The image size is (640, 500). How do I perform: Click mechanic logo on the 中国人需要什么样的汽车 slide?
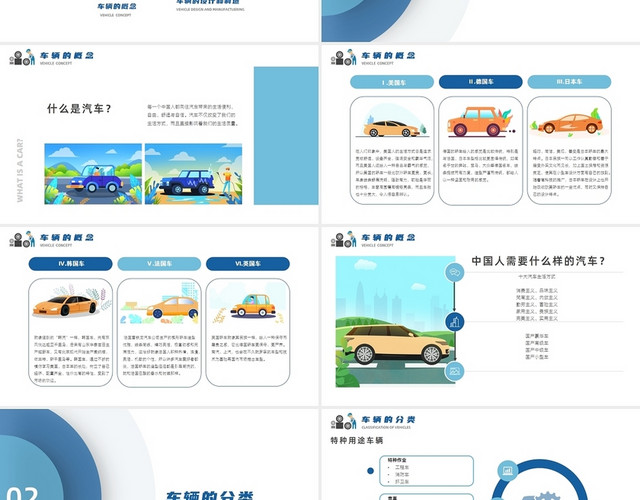point(344,239)
